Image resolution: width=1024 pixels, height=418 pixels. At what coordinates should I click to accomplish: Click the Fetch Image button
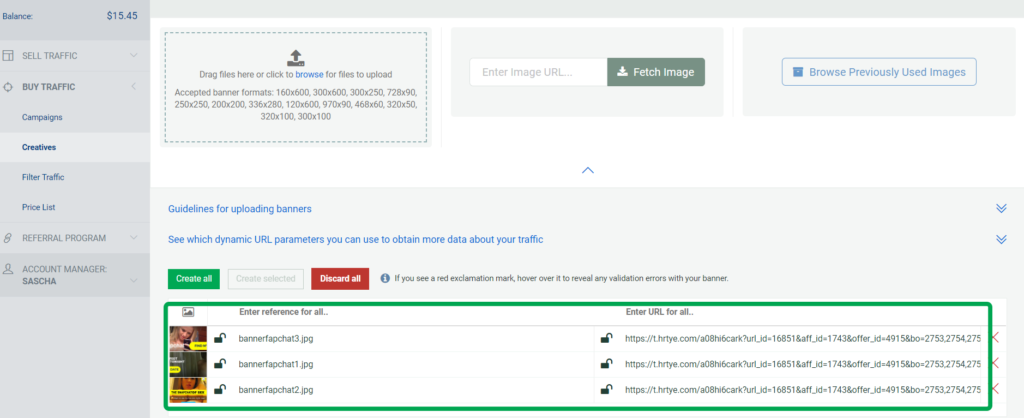tap(656, 72)
